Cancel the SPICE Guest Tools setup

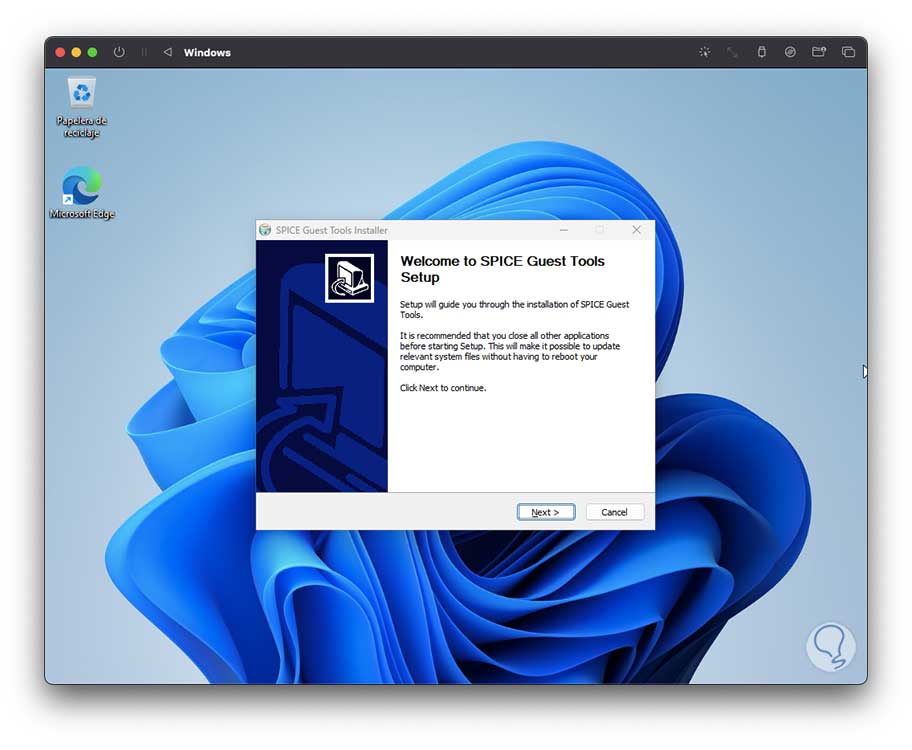pos(614,512)
